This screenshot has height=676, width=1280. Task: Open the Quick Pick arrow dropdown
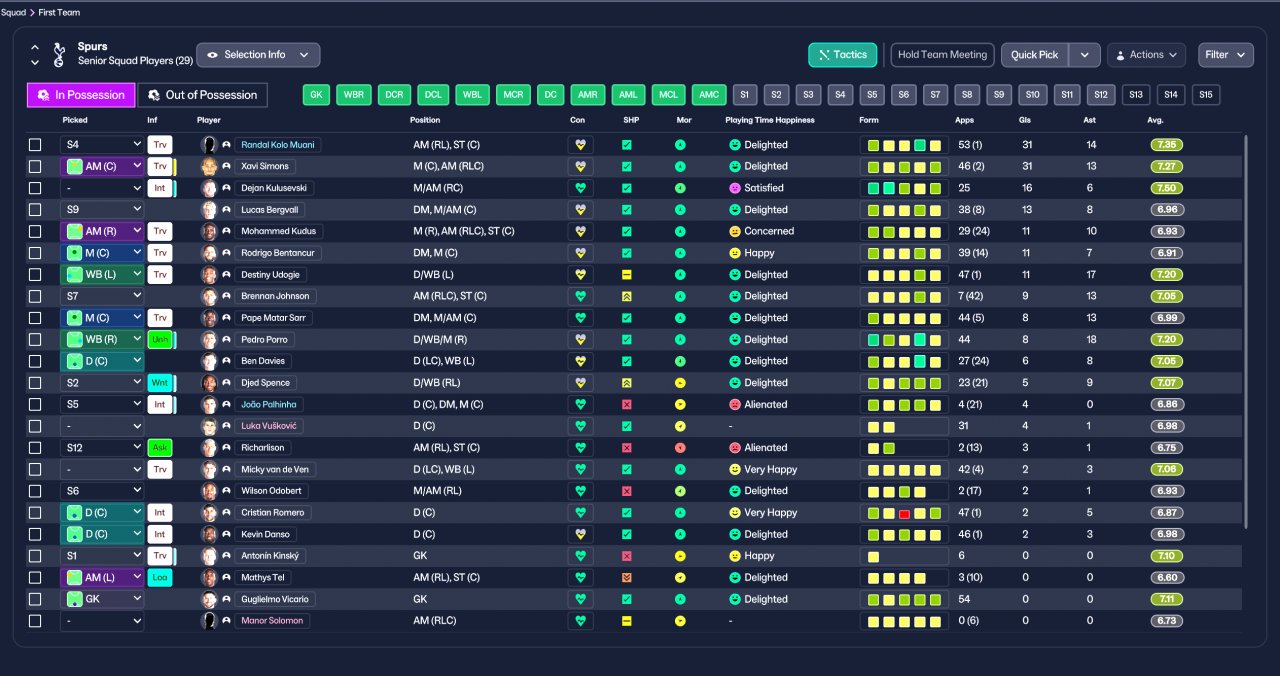click(x=1085, y=55)
